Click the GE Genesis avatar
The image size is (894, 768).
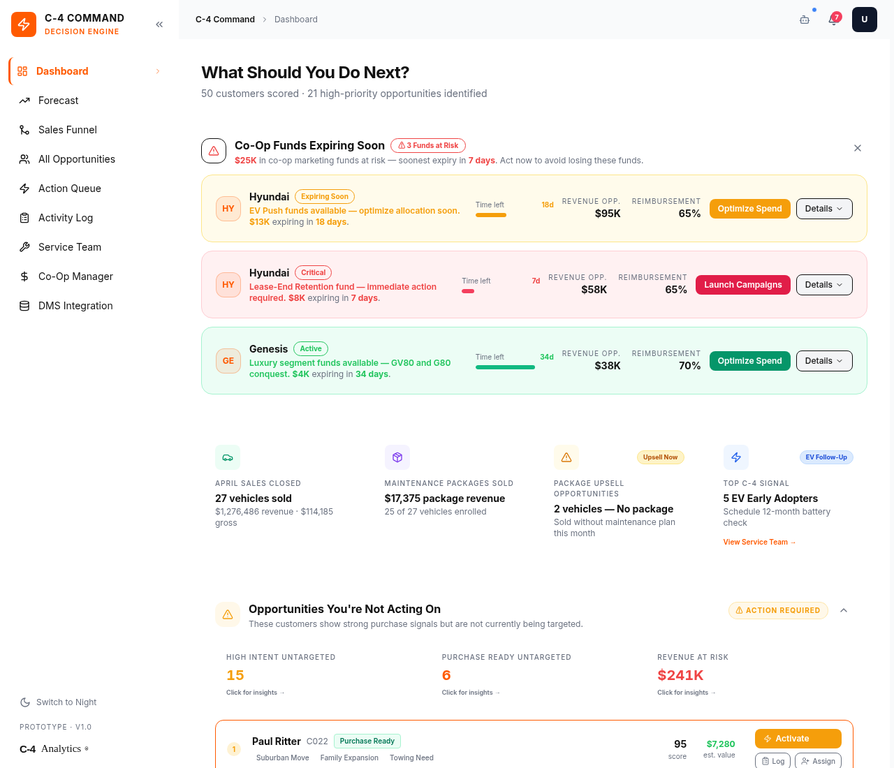point(228,361)
